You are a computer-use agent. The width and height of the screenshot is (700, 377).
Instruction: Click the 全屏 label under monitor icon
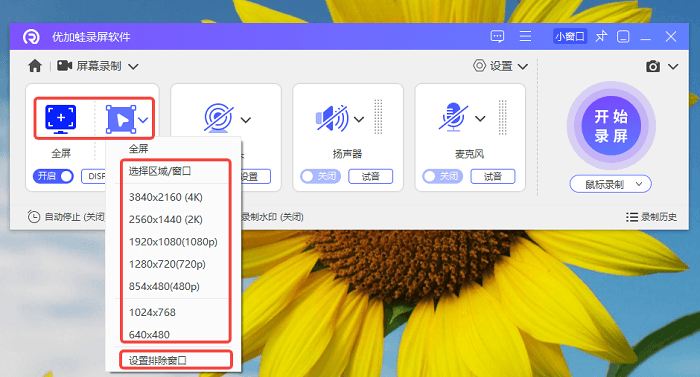pyautogui.click(x=61, y=154)
